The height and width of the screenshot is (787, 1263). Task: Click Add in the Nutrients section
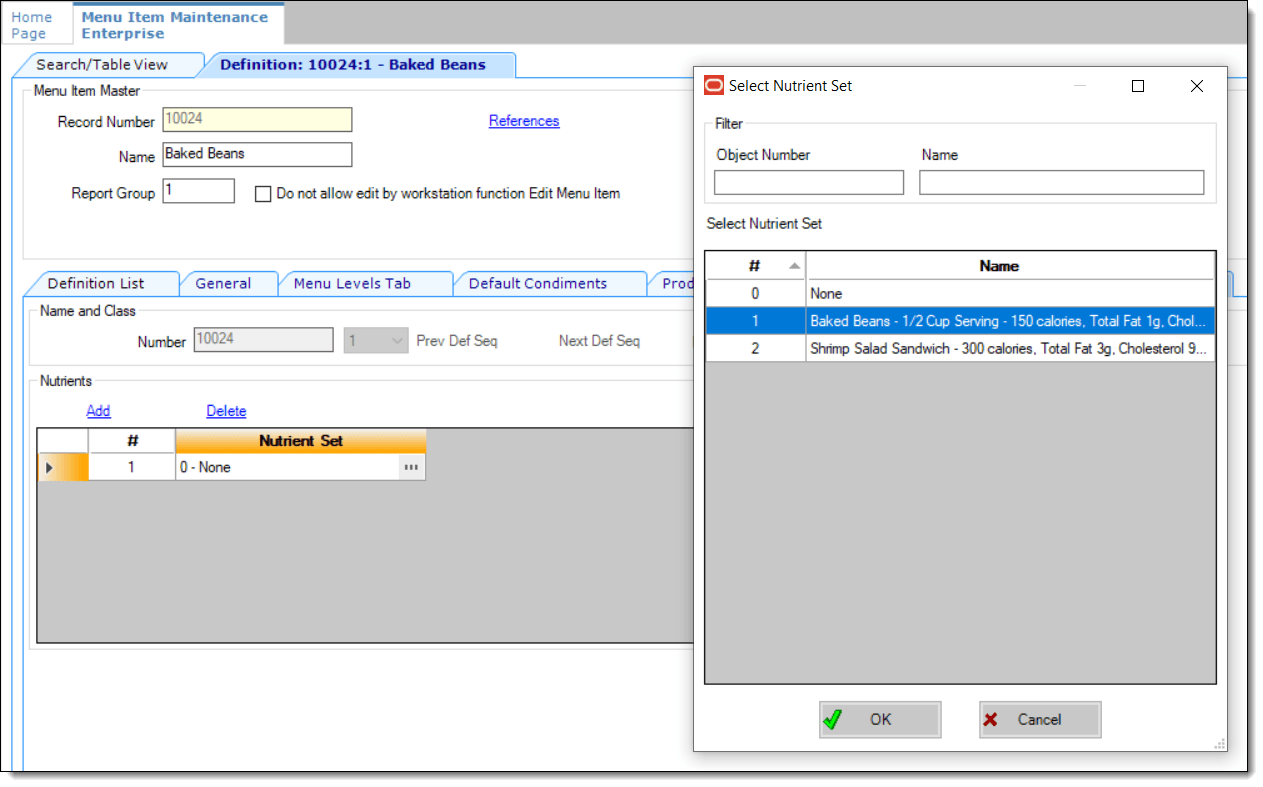click(x=98, y=410)
